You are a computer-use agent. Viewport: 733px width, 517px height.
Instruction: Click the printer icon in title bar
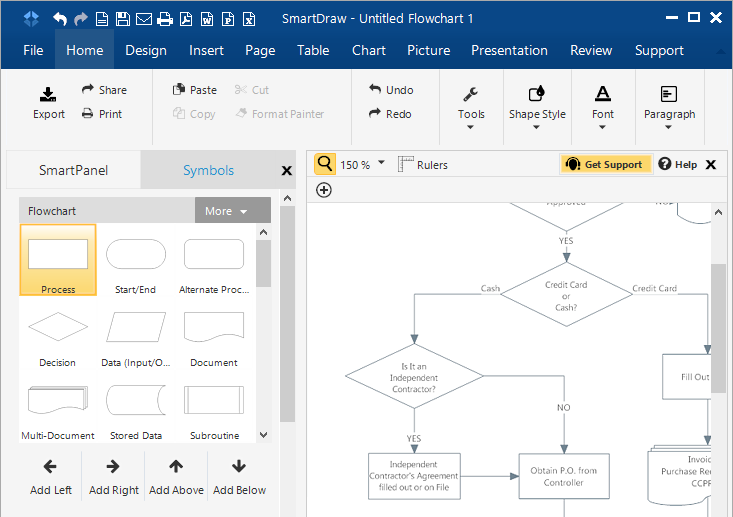pyautogui.click(x=165, y=19)
